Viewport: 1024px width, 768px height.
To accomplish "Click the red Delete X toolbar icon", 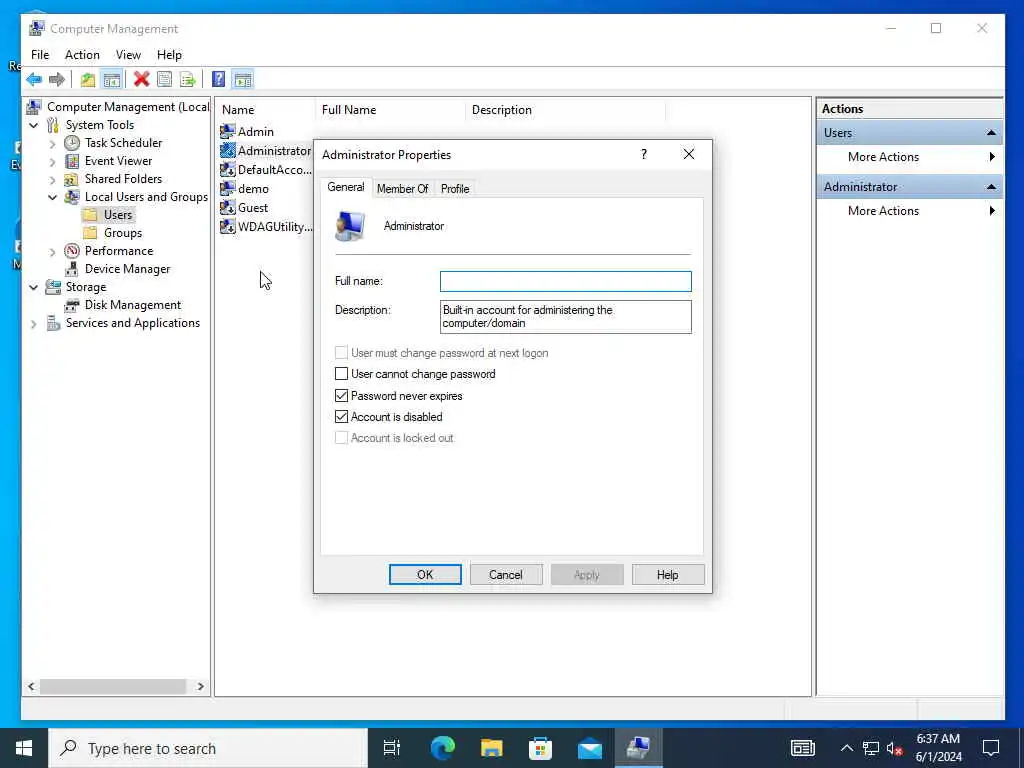I will (x=141, y=80).
